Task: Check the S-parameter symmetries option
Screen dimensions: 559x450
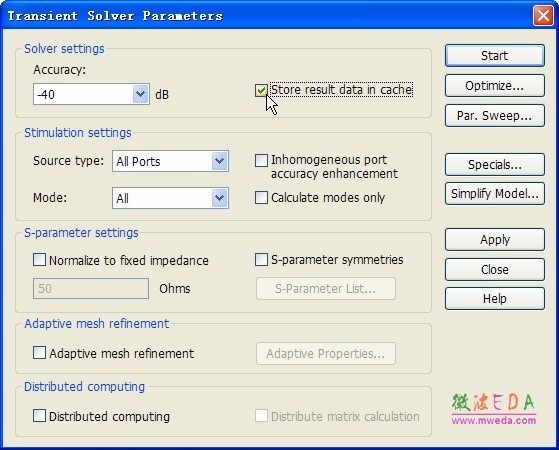Action: pyautogui.click(x=261, y=260)
